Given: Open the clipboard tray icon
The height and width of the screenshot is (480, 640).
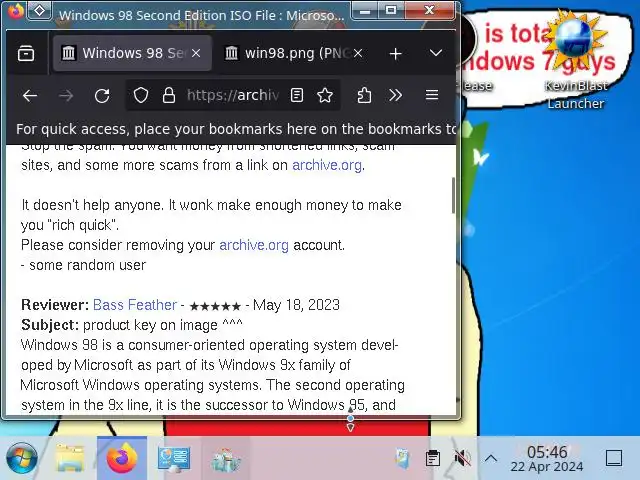Looking at the screenshot, I should [x=433, y=458].
